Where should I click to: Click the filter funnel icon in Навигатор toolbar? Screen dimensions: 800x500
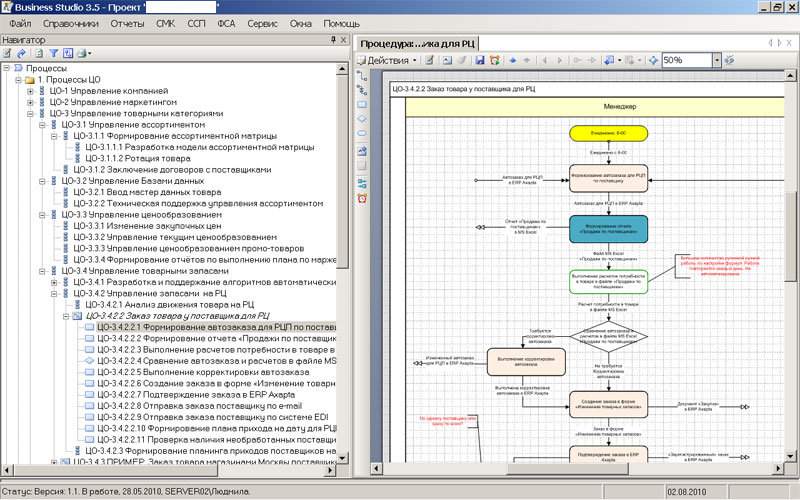click(53, 54)
